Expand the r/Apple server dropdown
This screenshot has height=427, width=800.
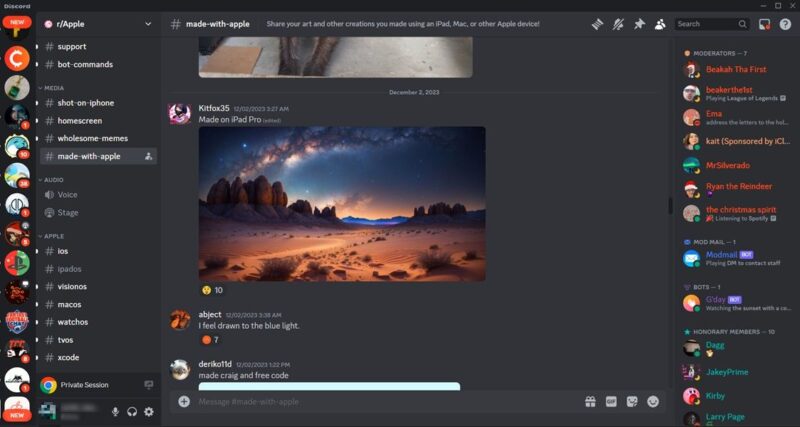click(148, 24)
